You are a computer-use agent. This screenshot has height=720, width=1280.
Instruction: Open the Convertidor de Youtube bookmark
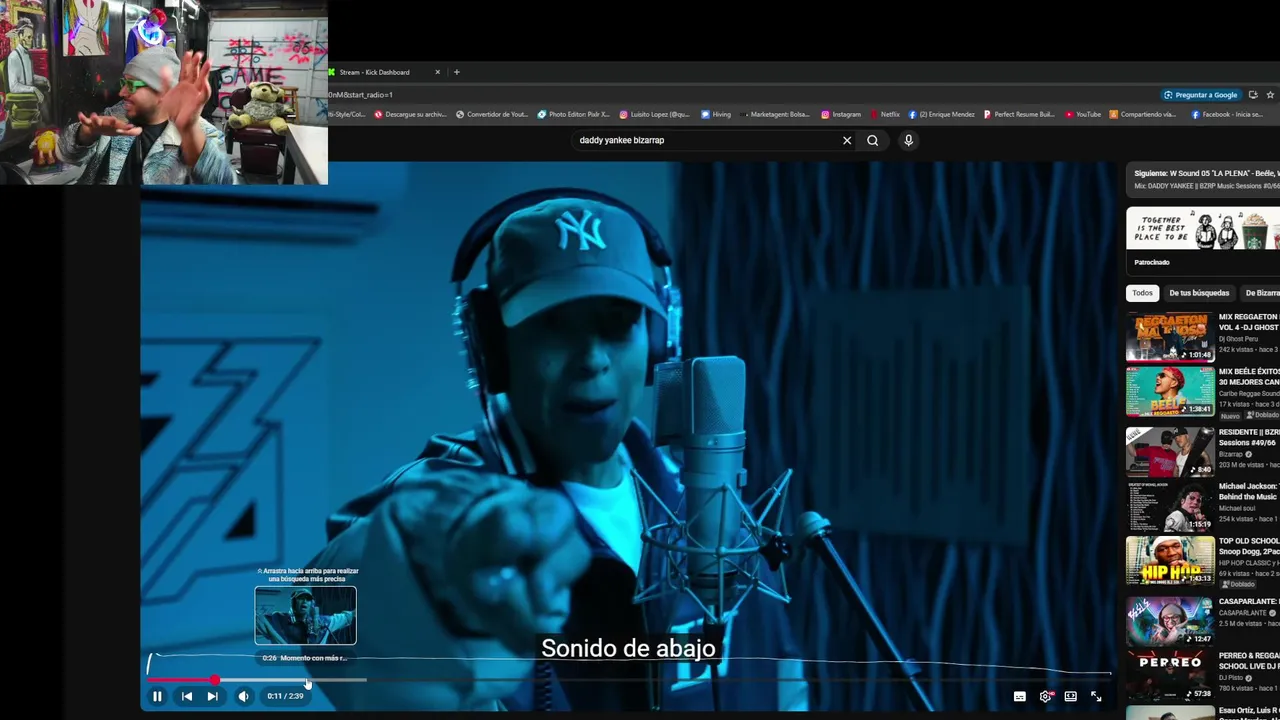point(492,114)
